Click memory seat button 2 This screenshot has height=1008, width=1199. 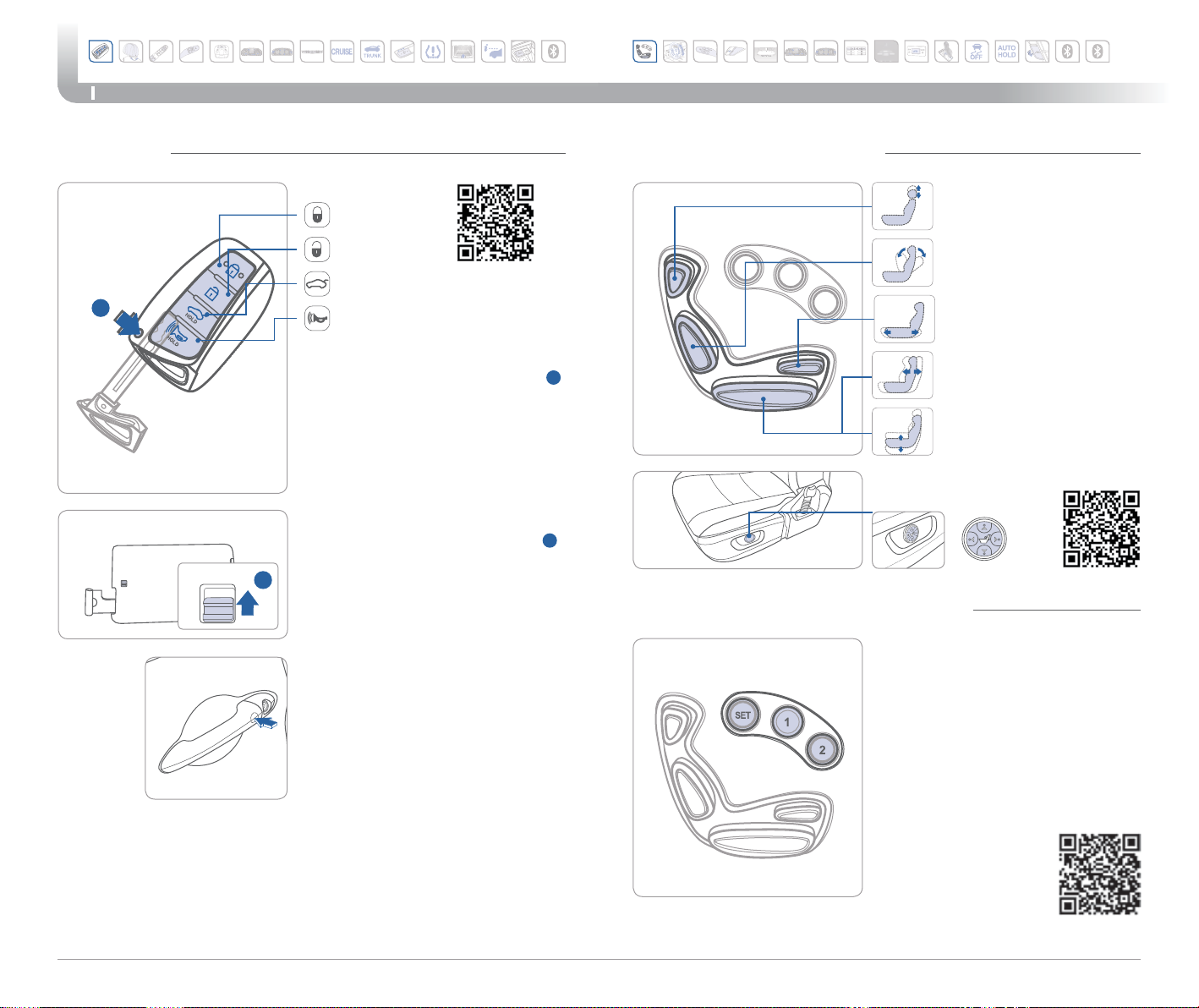click(x=822, y=749)
